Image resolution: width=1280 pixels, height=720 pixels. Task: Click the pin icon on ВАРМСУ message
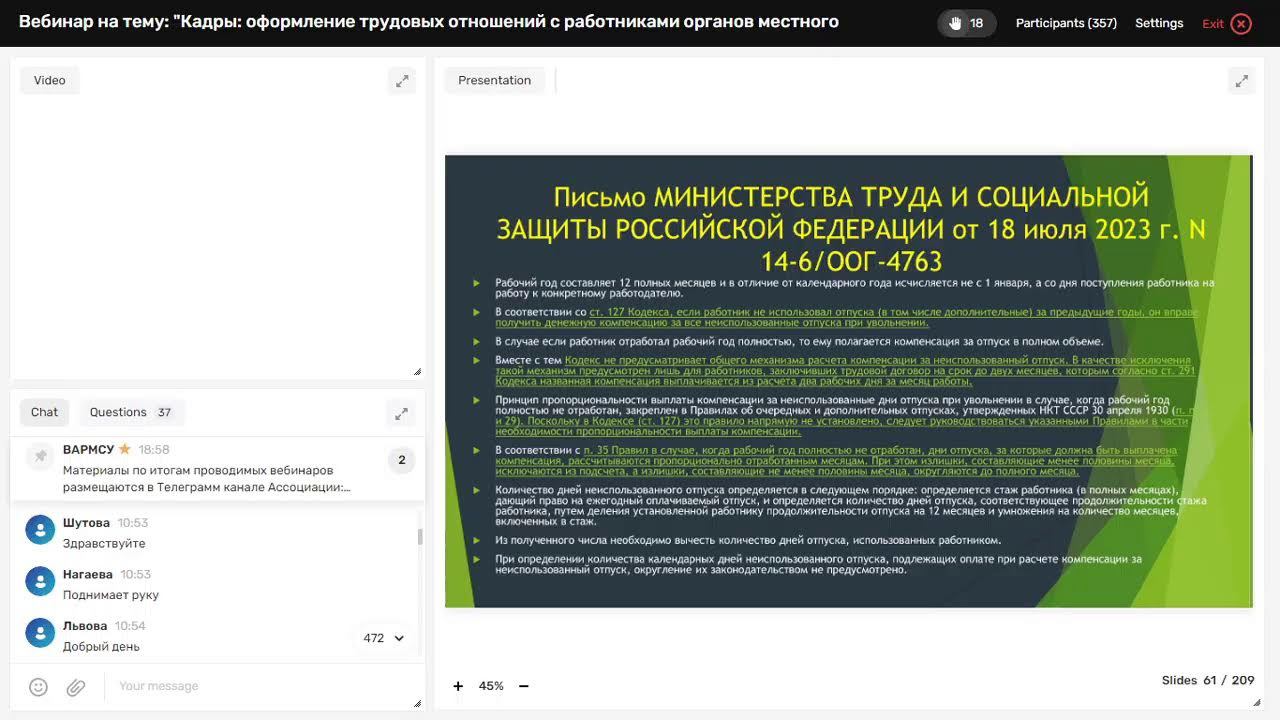click(40, 456)
